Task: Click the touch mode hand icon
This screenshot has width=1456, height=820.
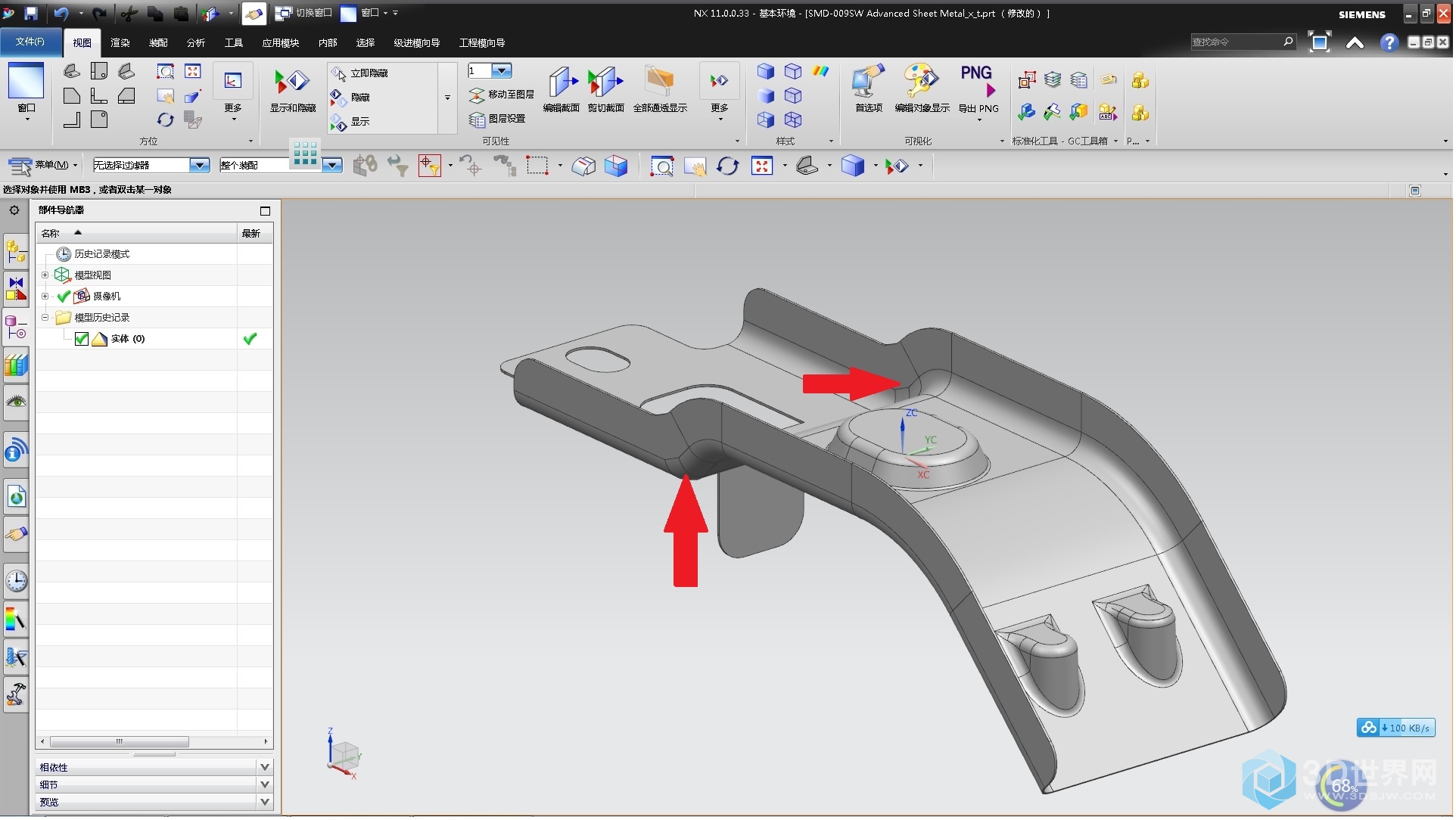Action: click(x=254, y=14)
